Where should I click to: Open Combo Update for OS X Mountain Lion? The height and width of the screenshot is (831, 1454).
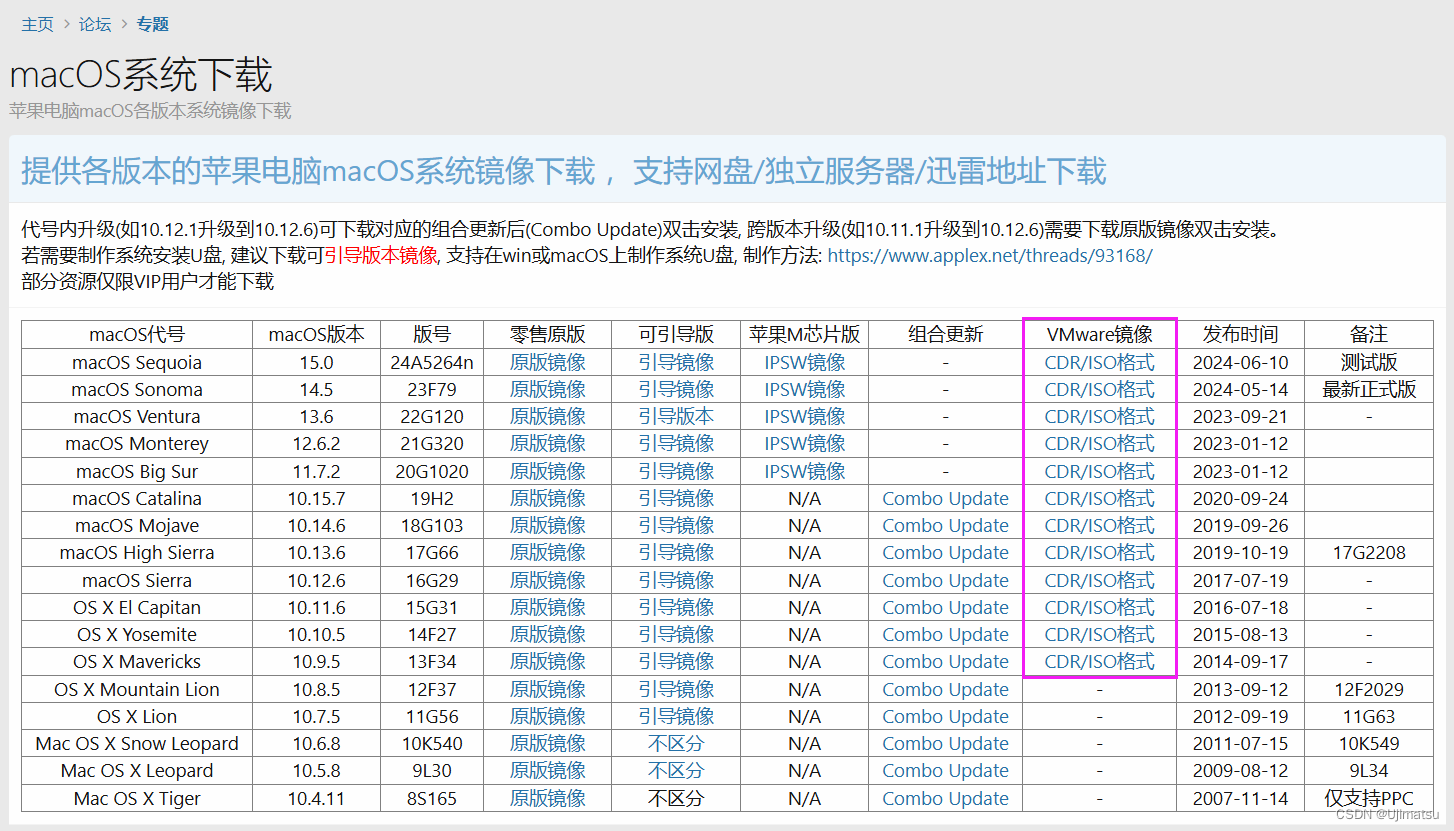pyautogui.click(x=945, y=689)
